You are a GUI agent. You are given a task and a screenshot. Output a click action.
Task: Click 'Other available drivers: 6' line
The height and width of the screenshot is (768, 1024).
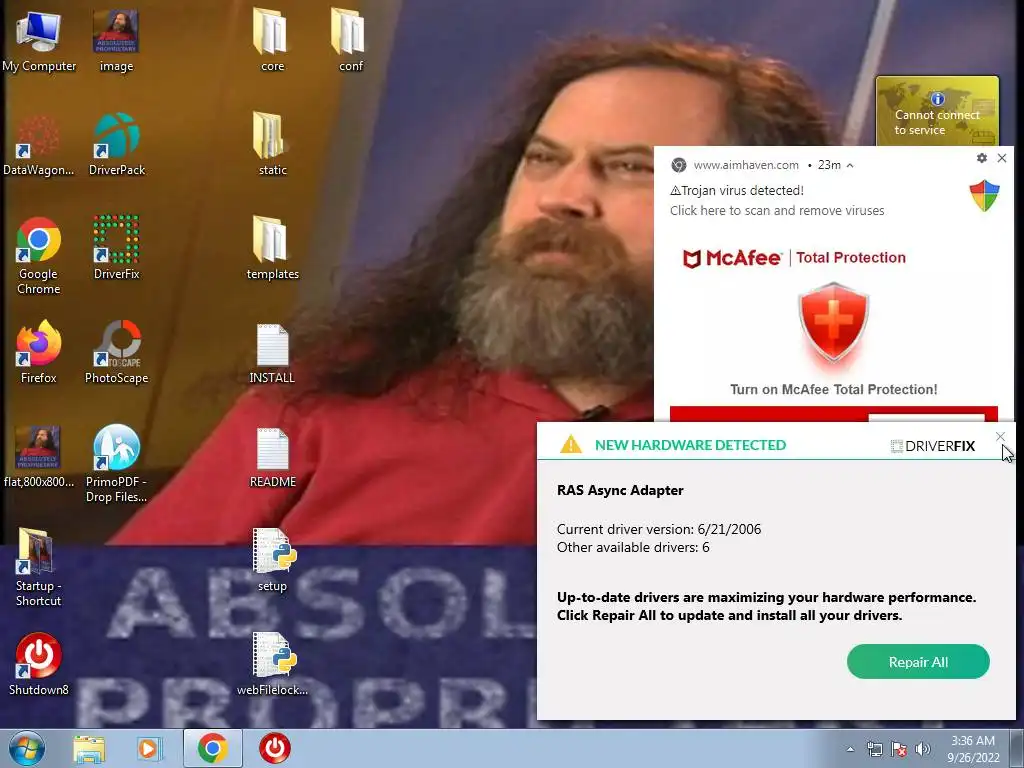[x=633, y=547]
